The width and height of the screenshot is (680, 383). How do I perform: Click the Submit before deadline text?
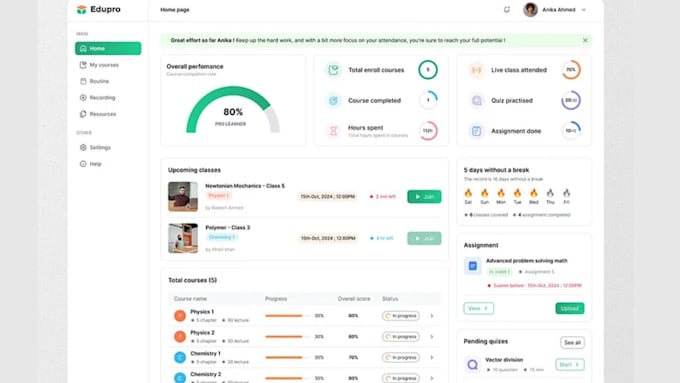[537, 286]
